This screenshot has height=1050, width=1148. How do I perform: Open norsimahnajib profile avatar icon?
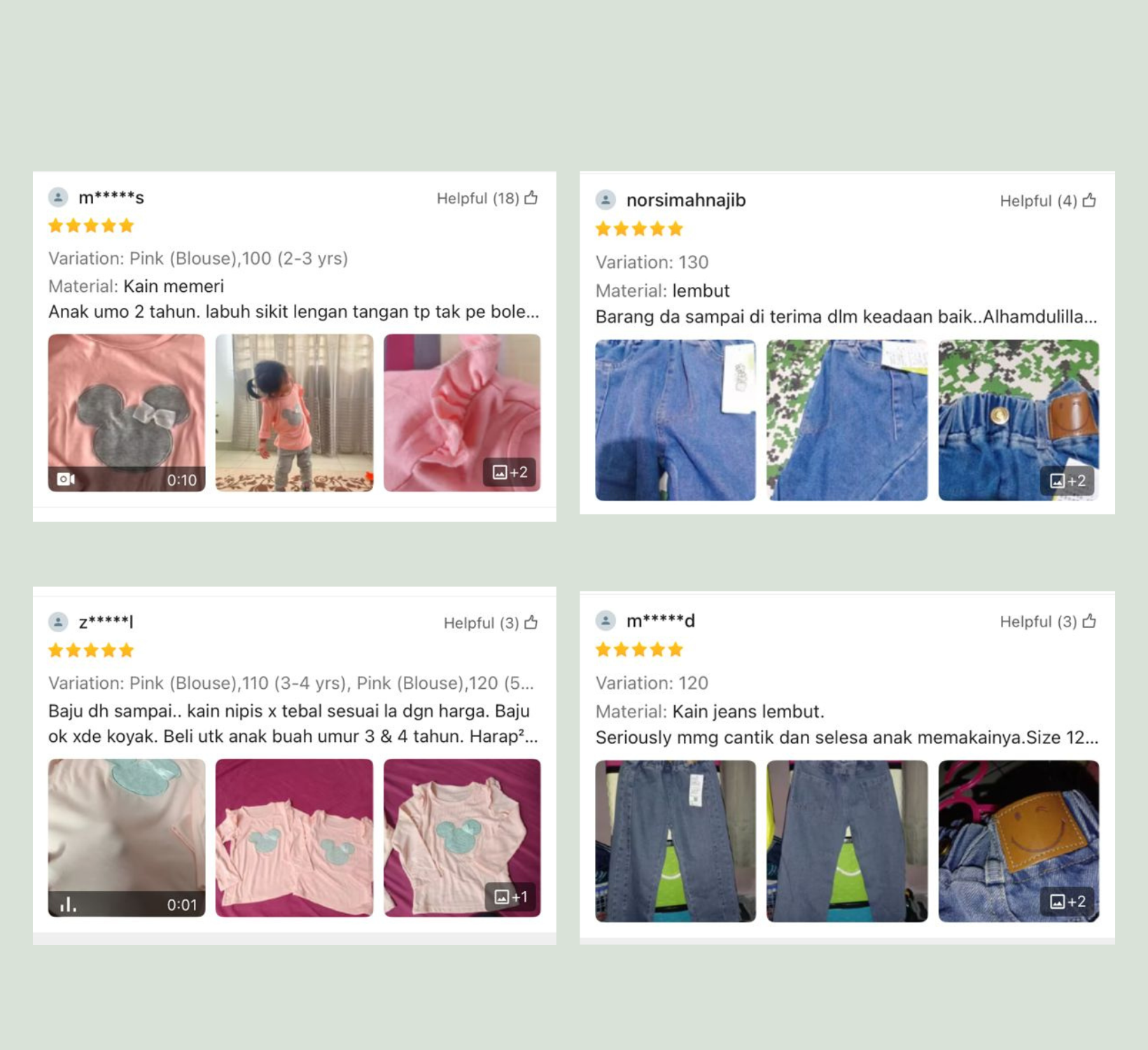pyautogui.click(x=605, y=200)
